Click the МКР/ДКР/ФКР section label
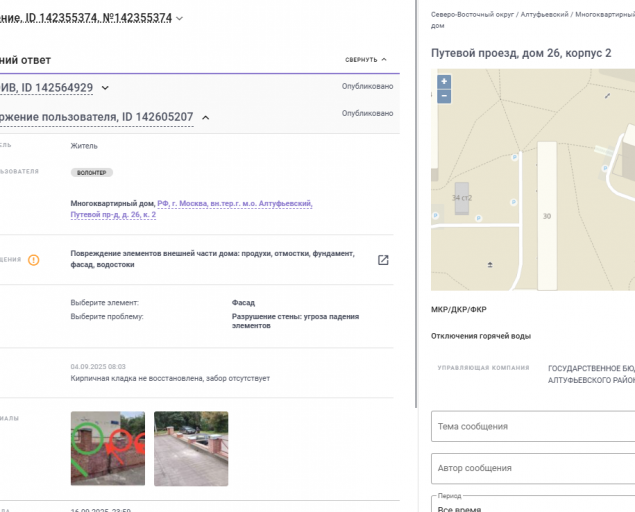This screenshot has width=635, height=512. (458, 309)
